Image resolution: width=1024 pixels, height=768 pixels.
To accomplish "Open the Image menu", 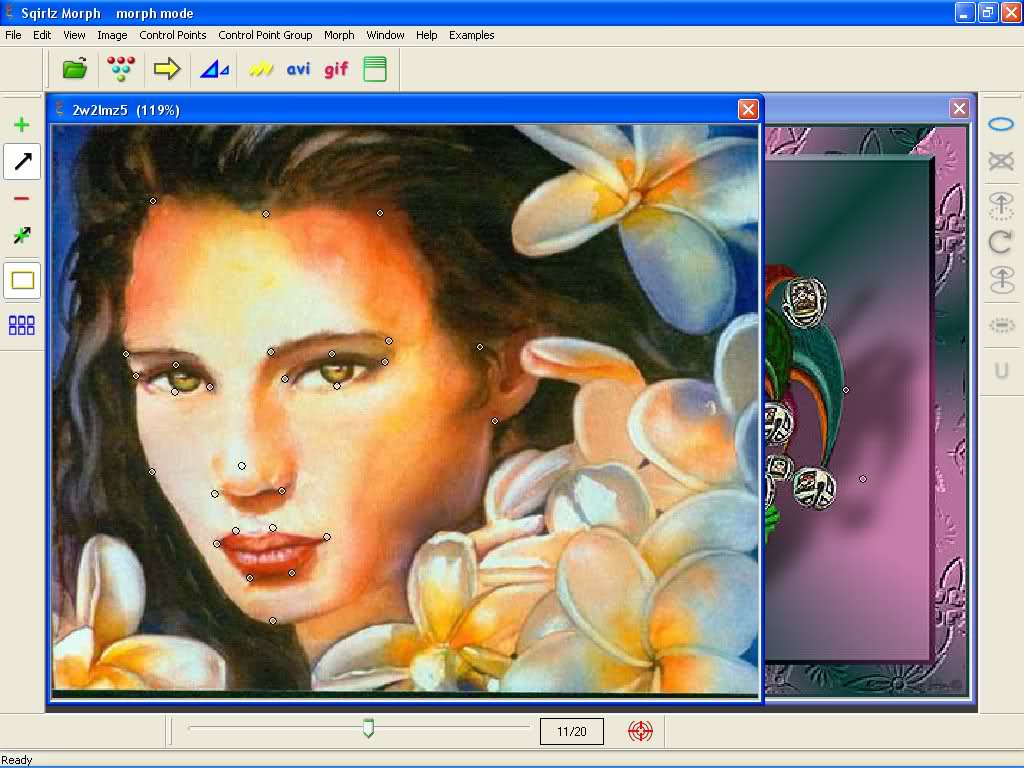I will tap(112, 35).
